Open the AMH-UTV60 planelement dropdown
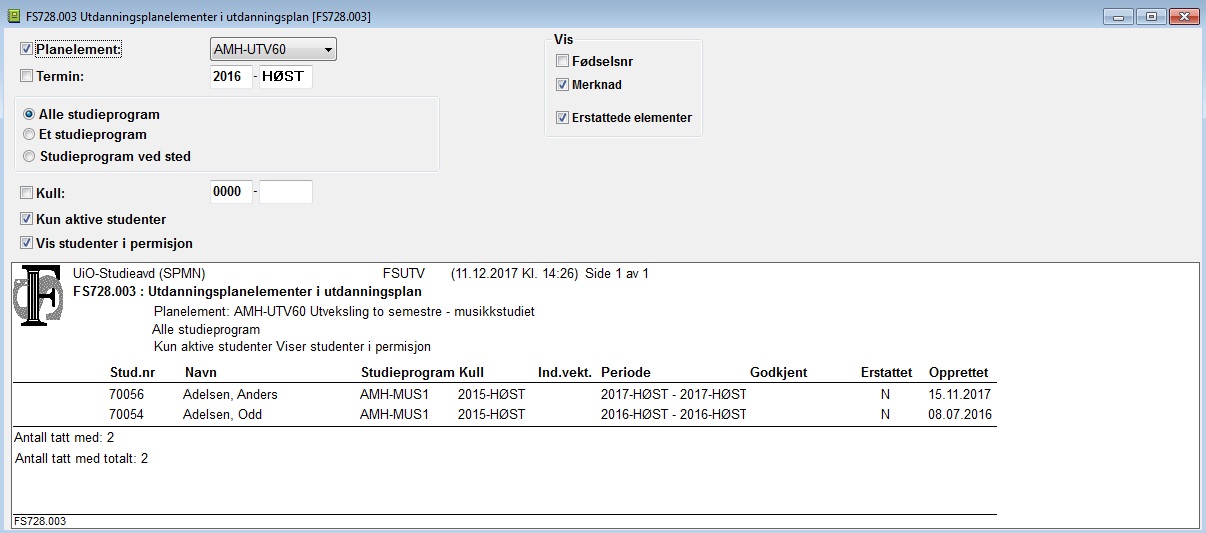The height and width of the screenshot is (533, 1206). click(273, 50)
